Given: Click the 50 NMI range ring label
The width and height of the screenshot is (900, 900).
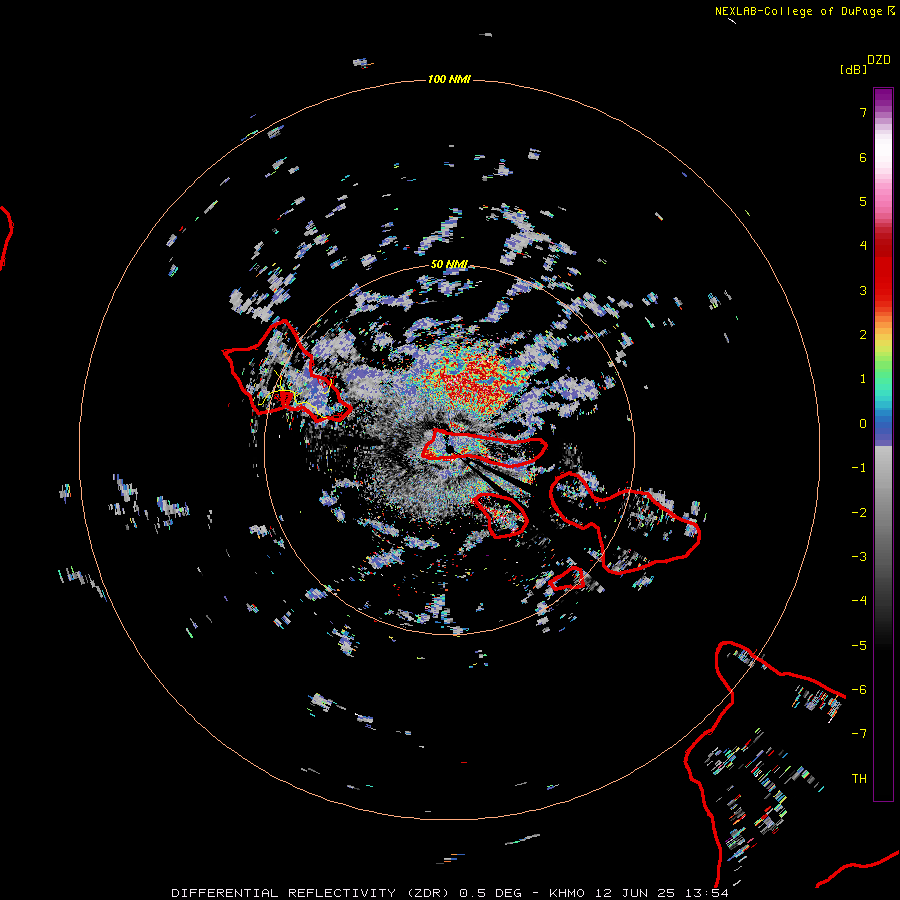Looking at the screenshot, I should pyautogui.click(x=449, y=264).
